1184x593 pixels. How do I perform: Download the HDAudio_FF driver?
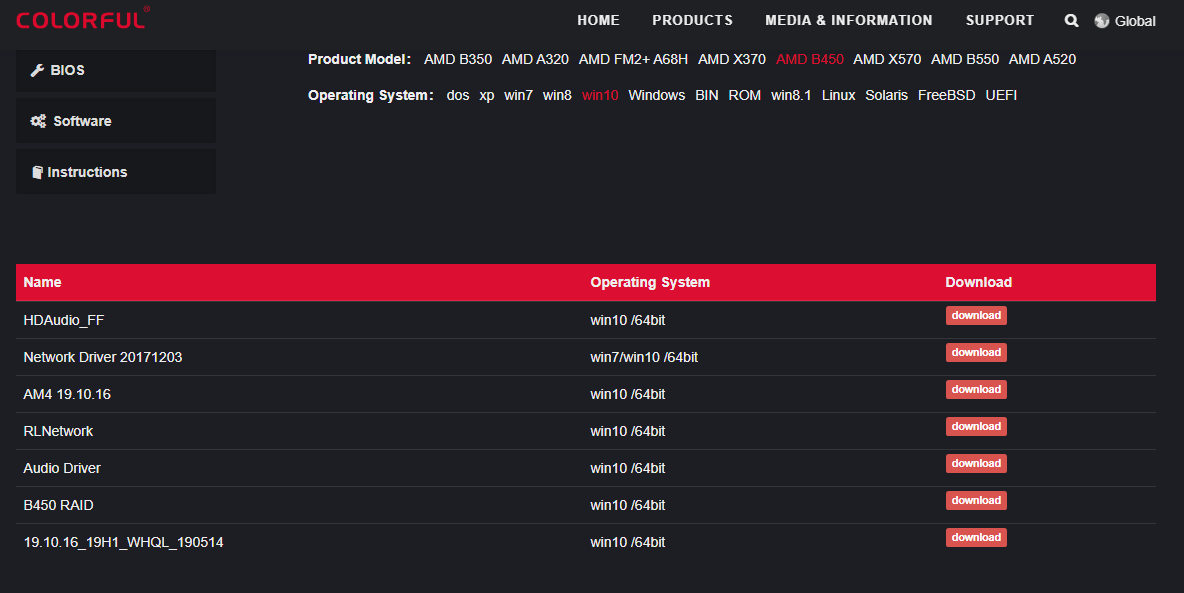point(976,316)
